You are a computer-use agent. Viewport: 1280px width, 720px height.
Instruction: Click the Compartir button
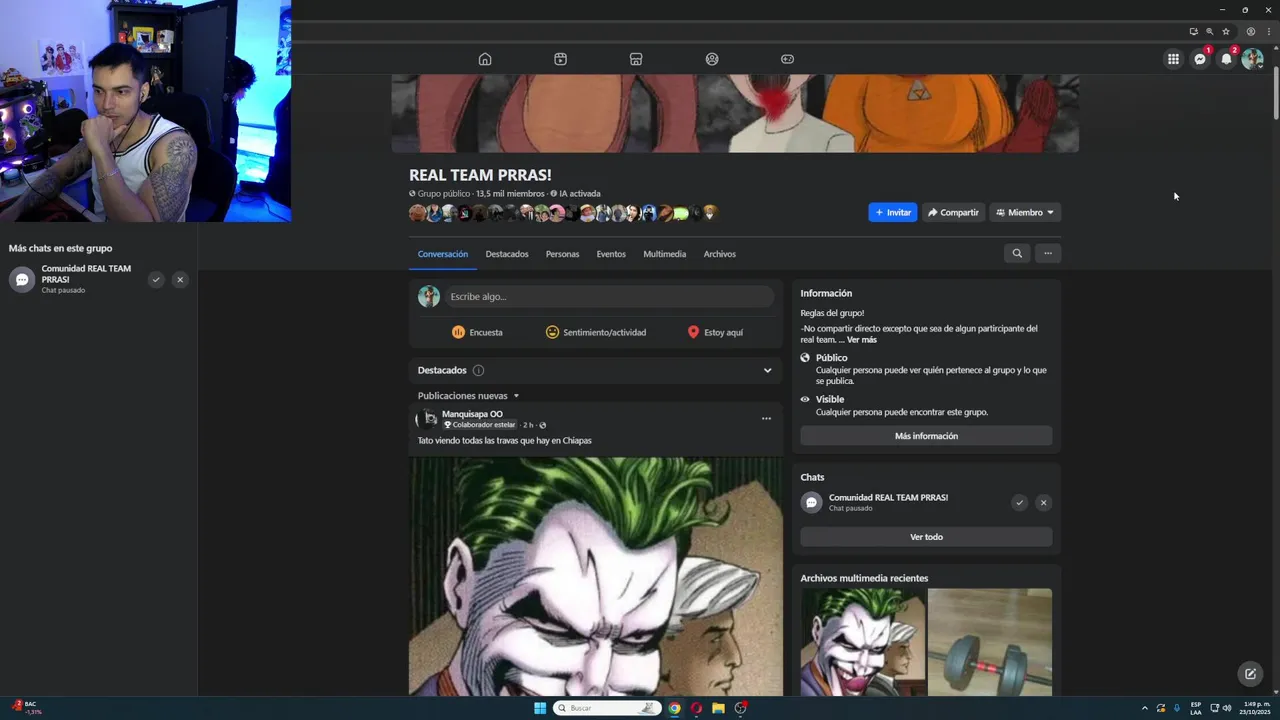pos(953,212)
